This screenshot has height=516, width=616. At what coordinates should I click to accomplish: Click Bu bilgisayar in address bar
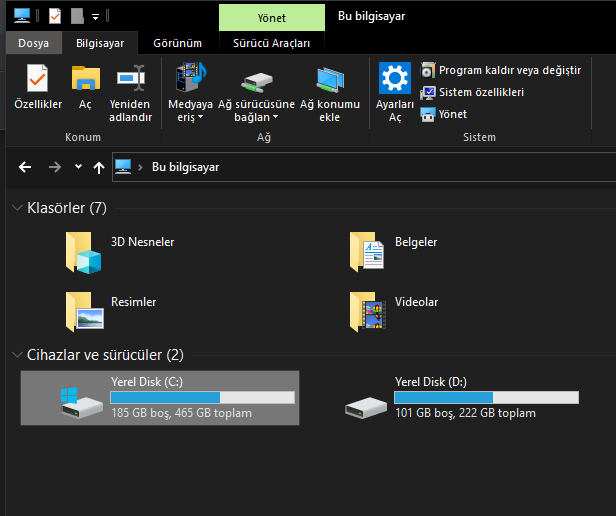pos(185,167)
